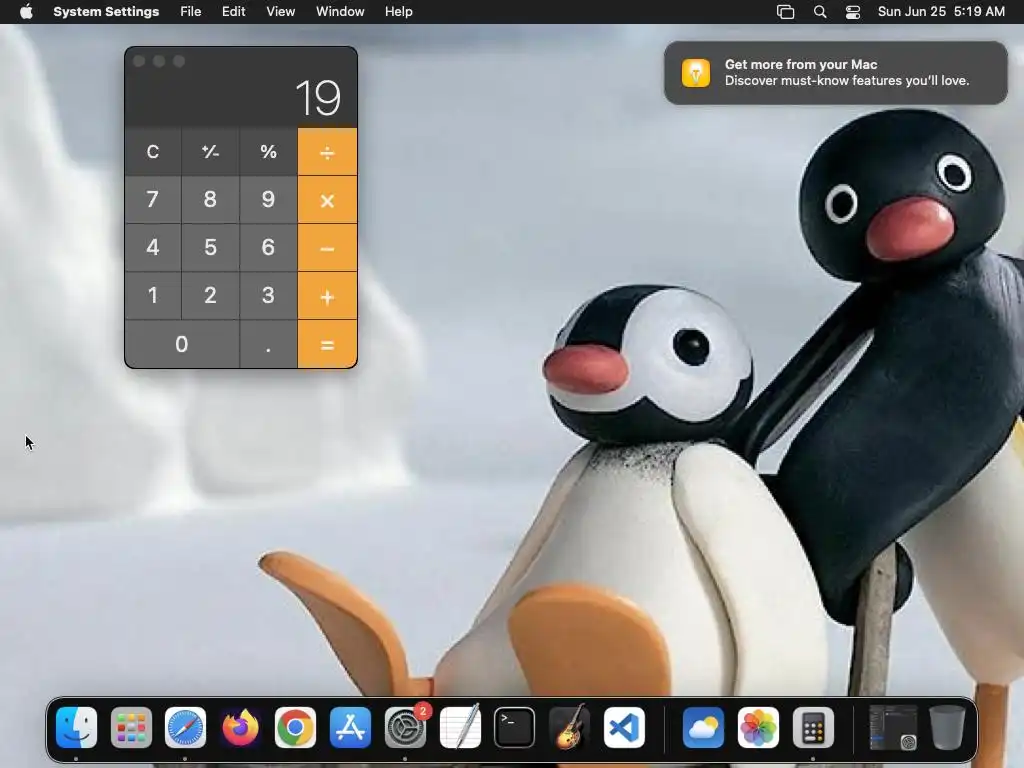Open the View menu
Image resolution: width=1024 pixels, height=768 pixels.
[x=280, y=12]
